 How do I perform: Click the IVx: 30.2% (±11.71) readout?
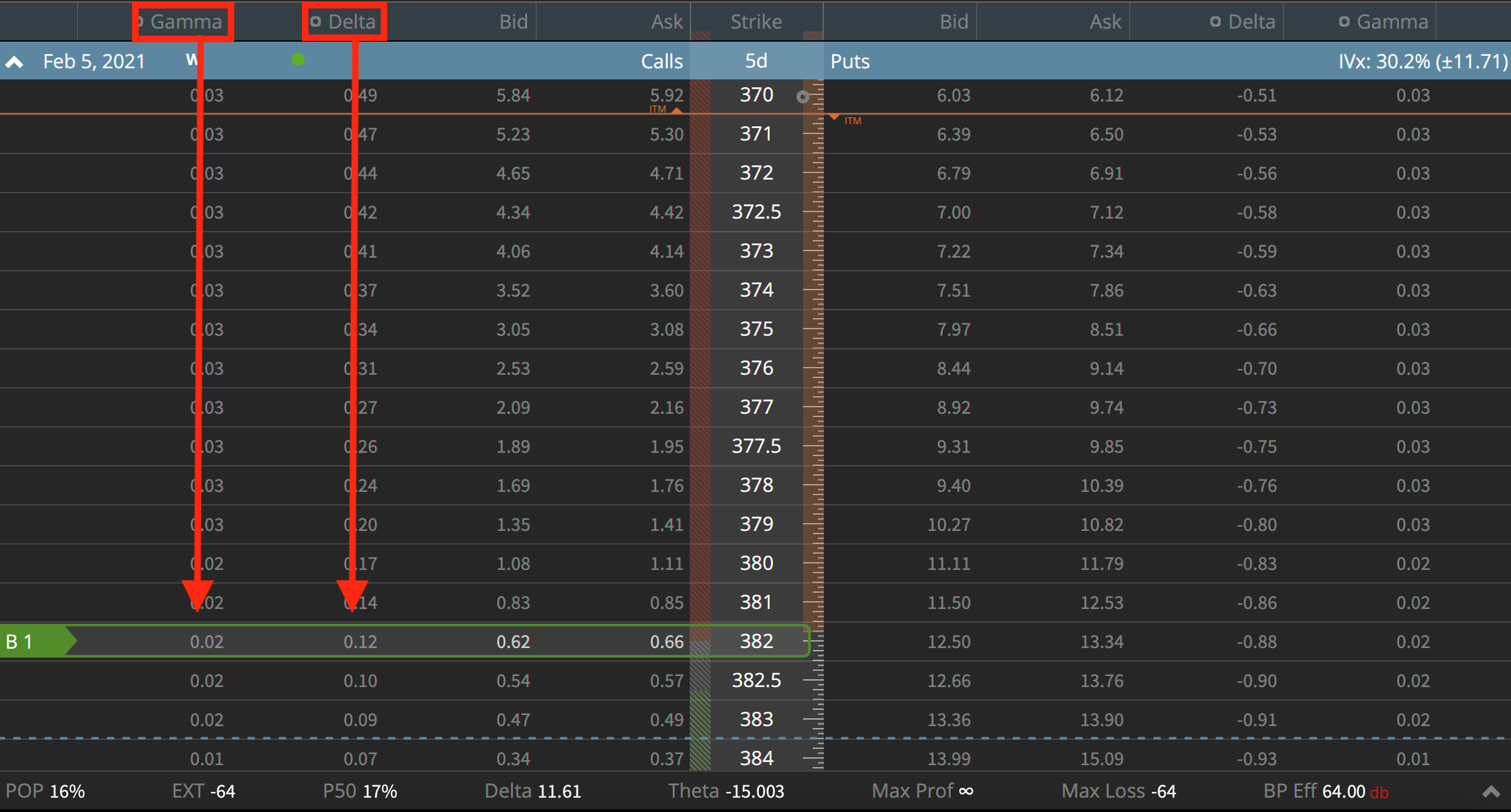click(x=1423, y=61)
